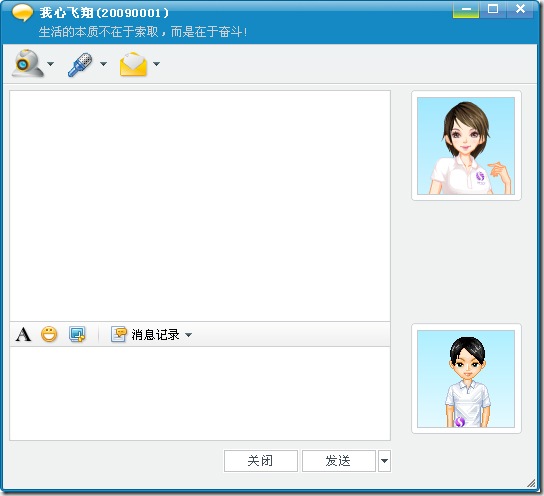Click your own male avatar picture
The image size is (544, 496).
(466, 379)
